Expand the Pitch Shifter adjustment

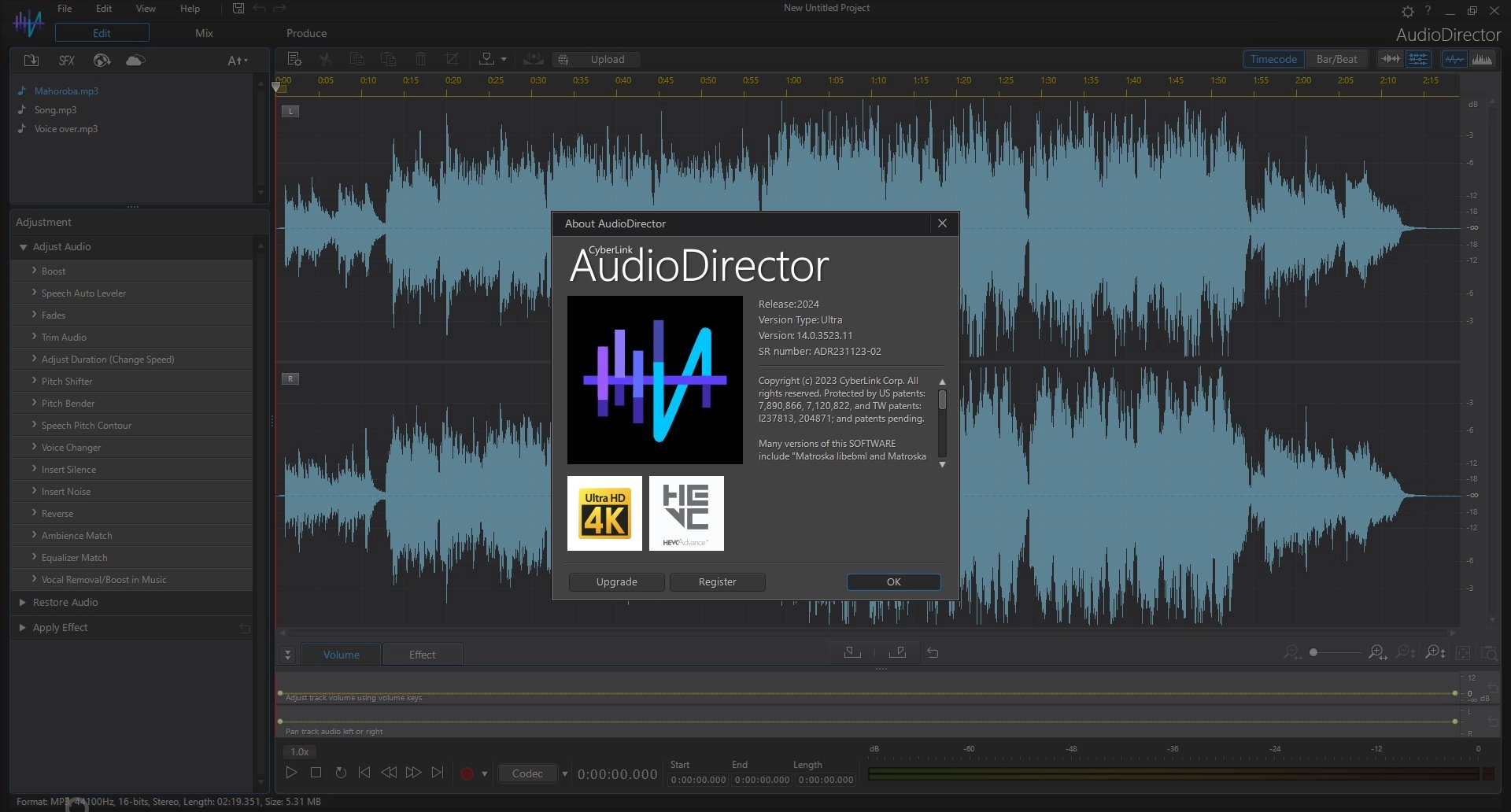tap(67, 382)
